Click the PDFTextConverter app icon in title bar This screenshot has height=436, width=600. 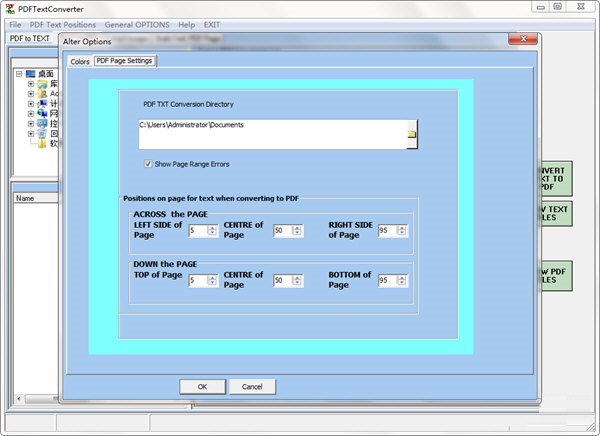tap(10, 8)
